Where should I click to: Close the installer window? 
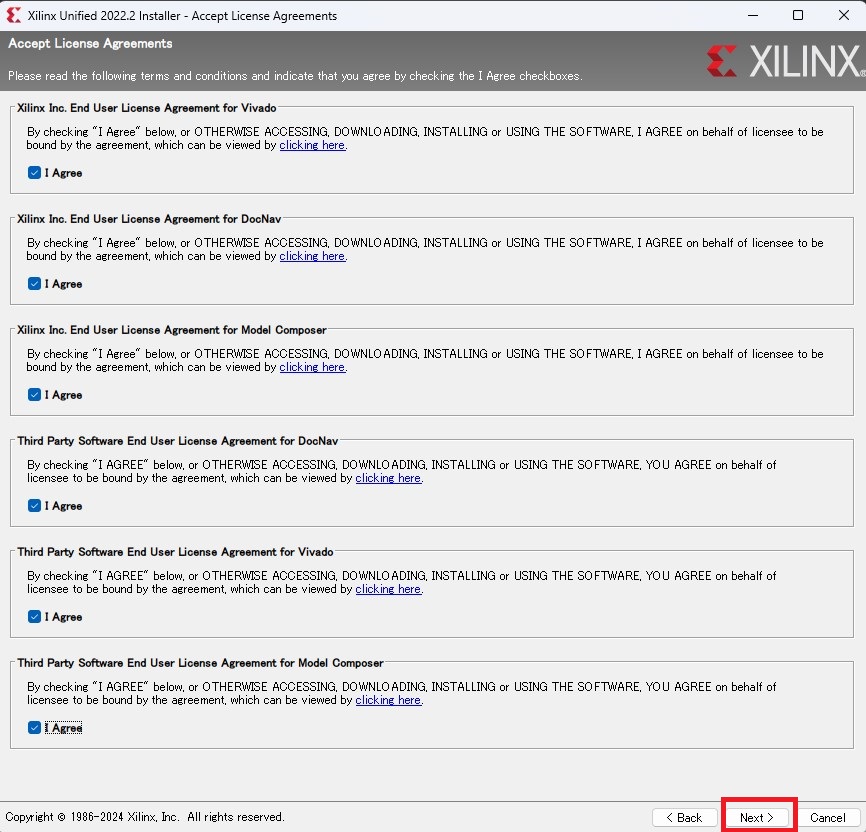(x=843, y=15)
